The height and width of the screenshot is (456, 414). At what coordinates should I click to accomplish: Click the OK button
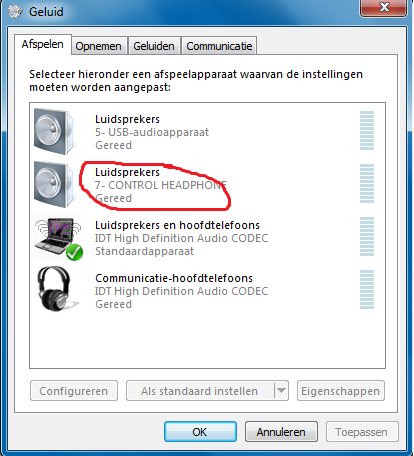point(200,432)
